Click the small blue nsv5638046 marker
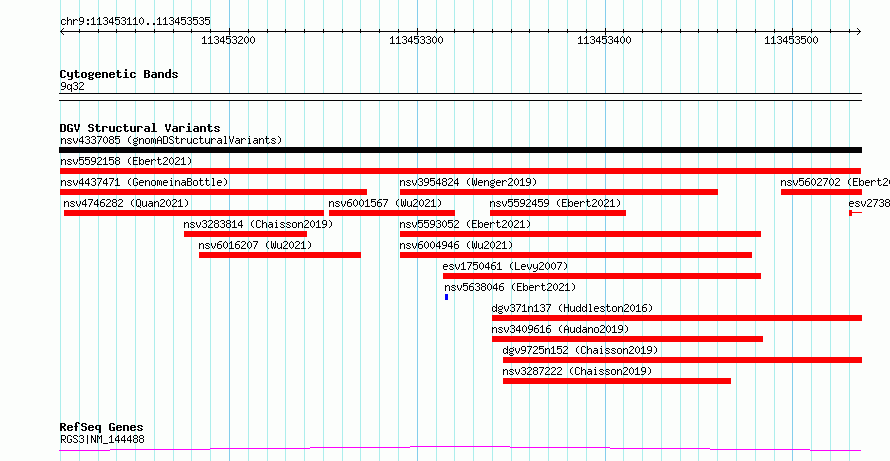This screenshot has width=890, height=461. [447, 297]
